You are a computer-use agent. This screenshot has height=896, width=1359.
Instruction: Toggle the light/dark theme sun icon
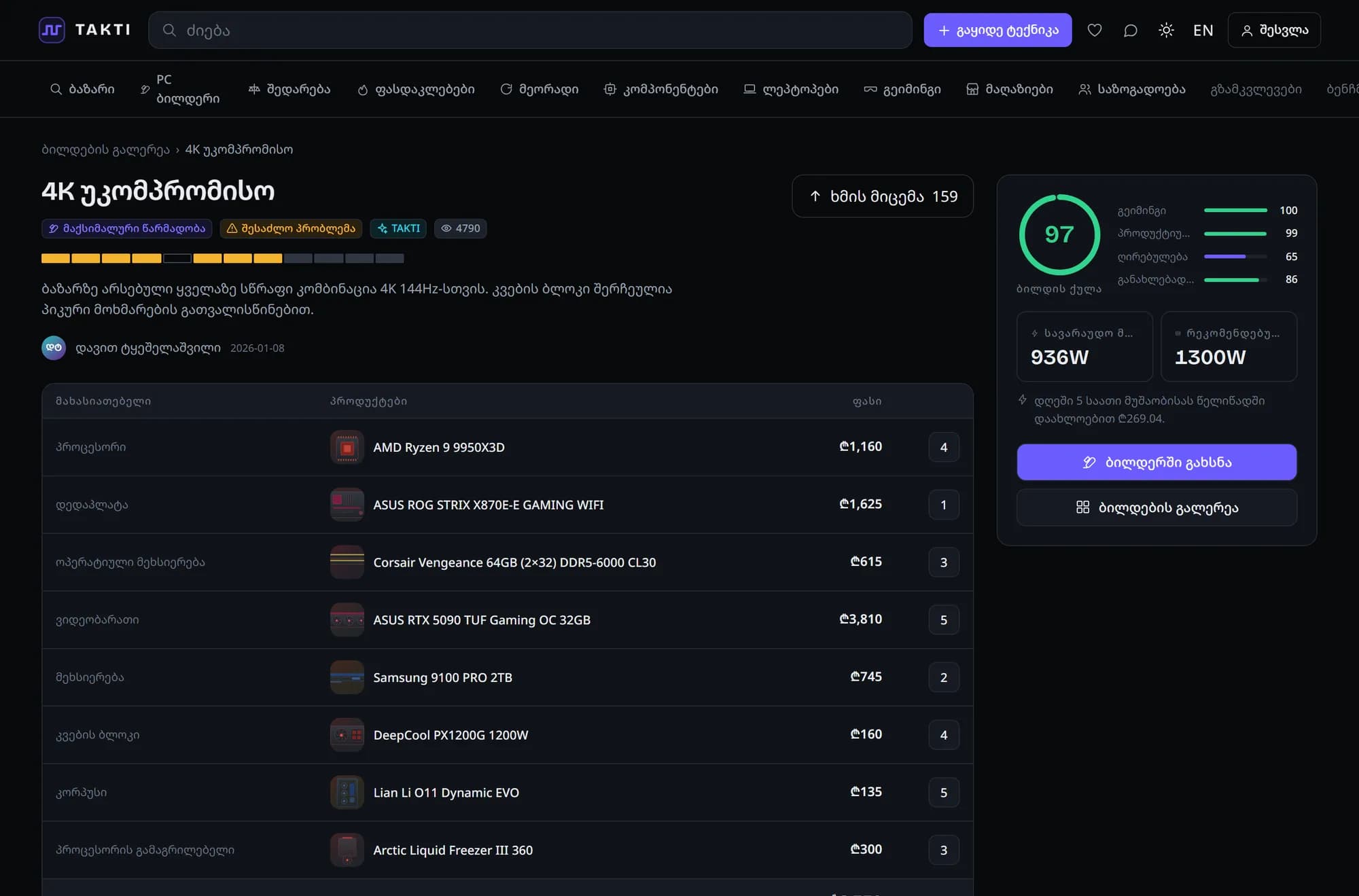click(1166, 30)
